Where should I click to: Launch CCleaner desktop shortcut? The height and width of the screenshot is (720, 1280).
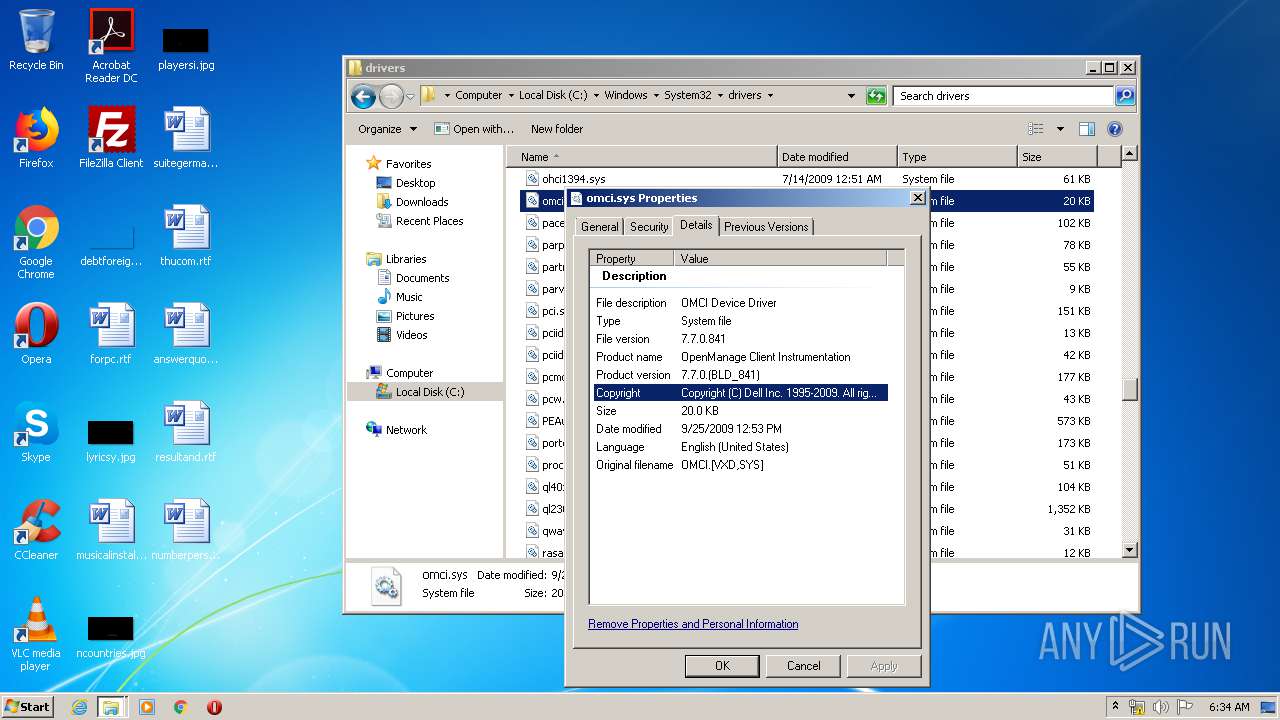point(36,530)
